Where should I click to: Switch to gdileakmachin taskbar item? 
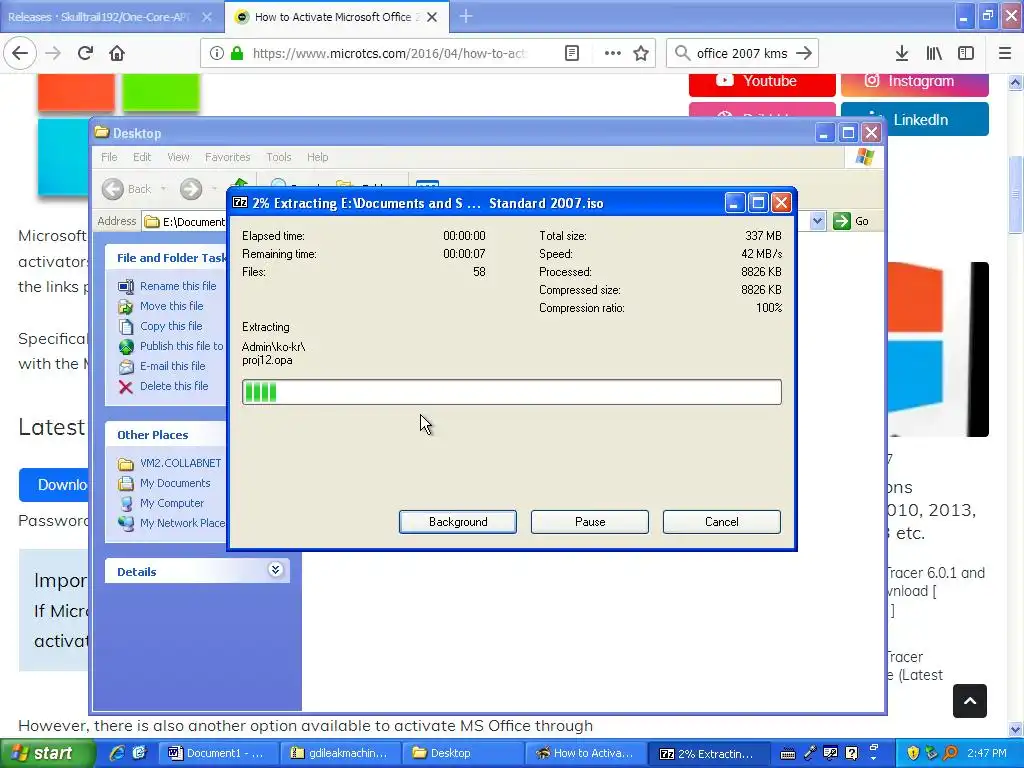(x=341, y=753)
